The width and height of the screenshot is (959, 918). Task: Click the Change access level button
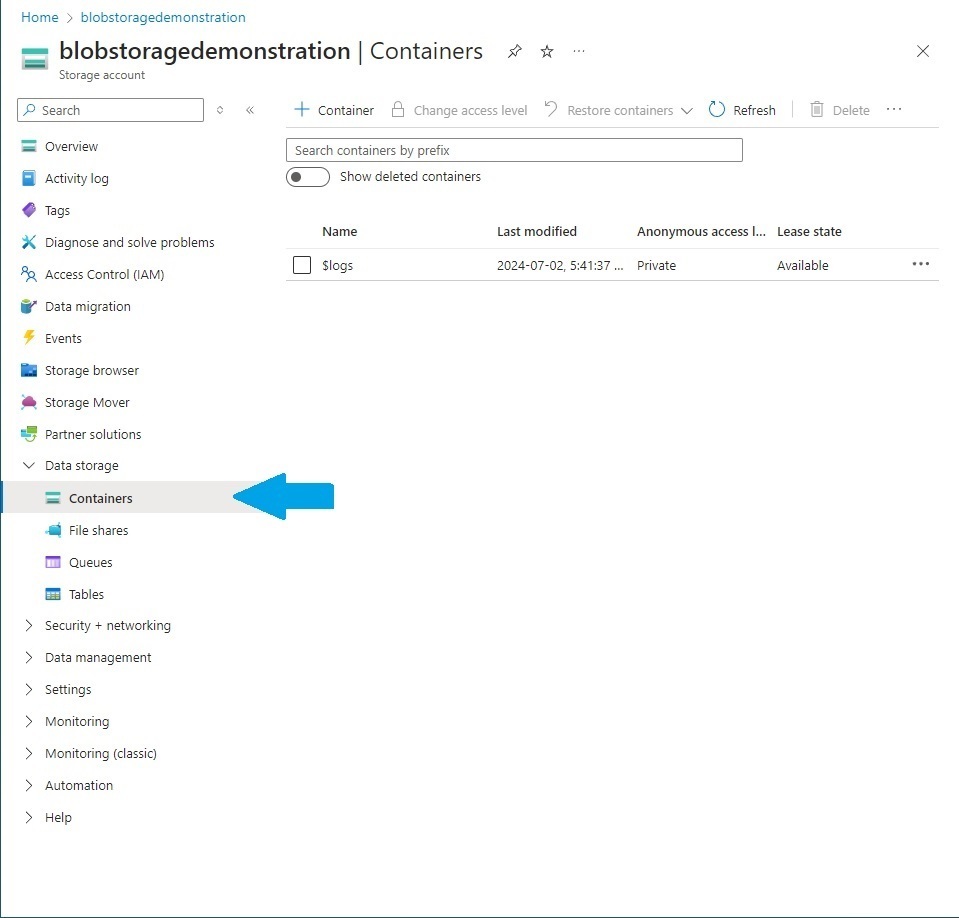[x=459, y=110]
